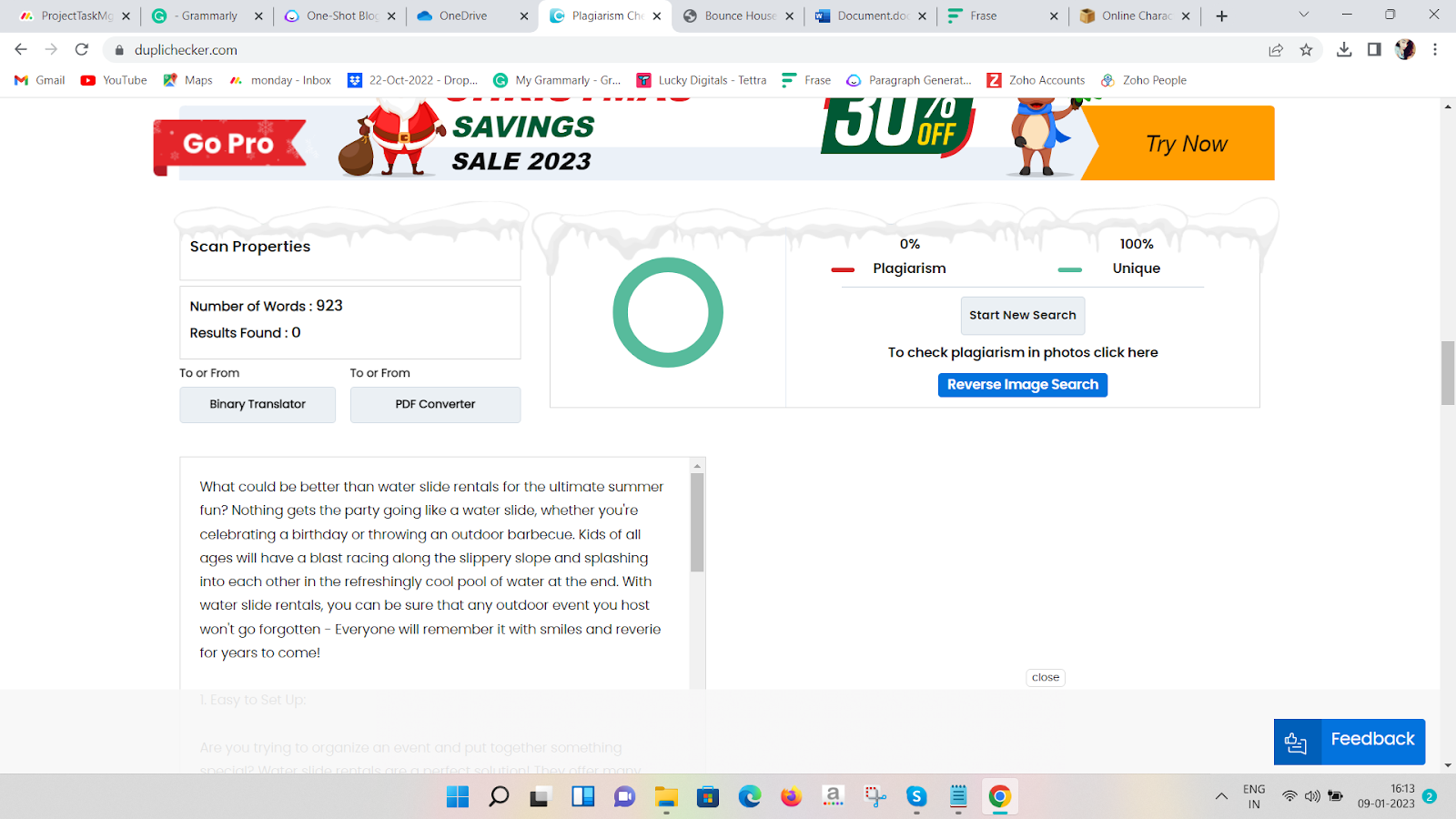
Task: Switch to the One-Shot Blog tab
Action: (x=341, y=15)
